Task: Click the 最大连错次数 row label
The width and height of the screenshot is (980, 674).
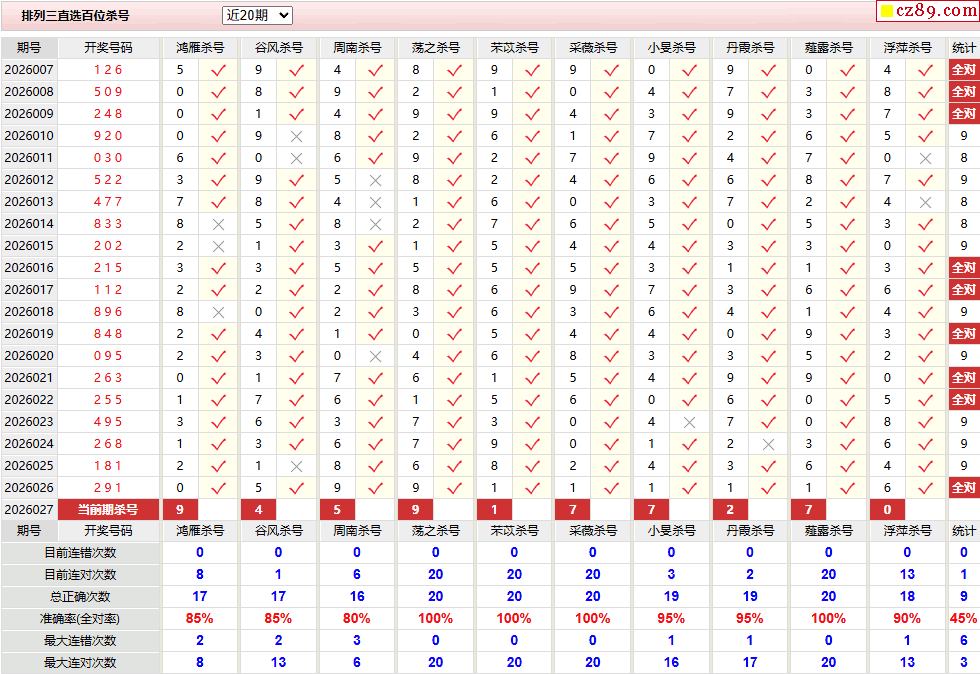Action: pos(80,640)
